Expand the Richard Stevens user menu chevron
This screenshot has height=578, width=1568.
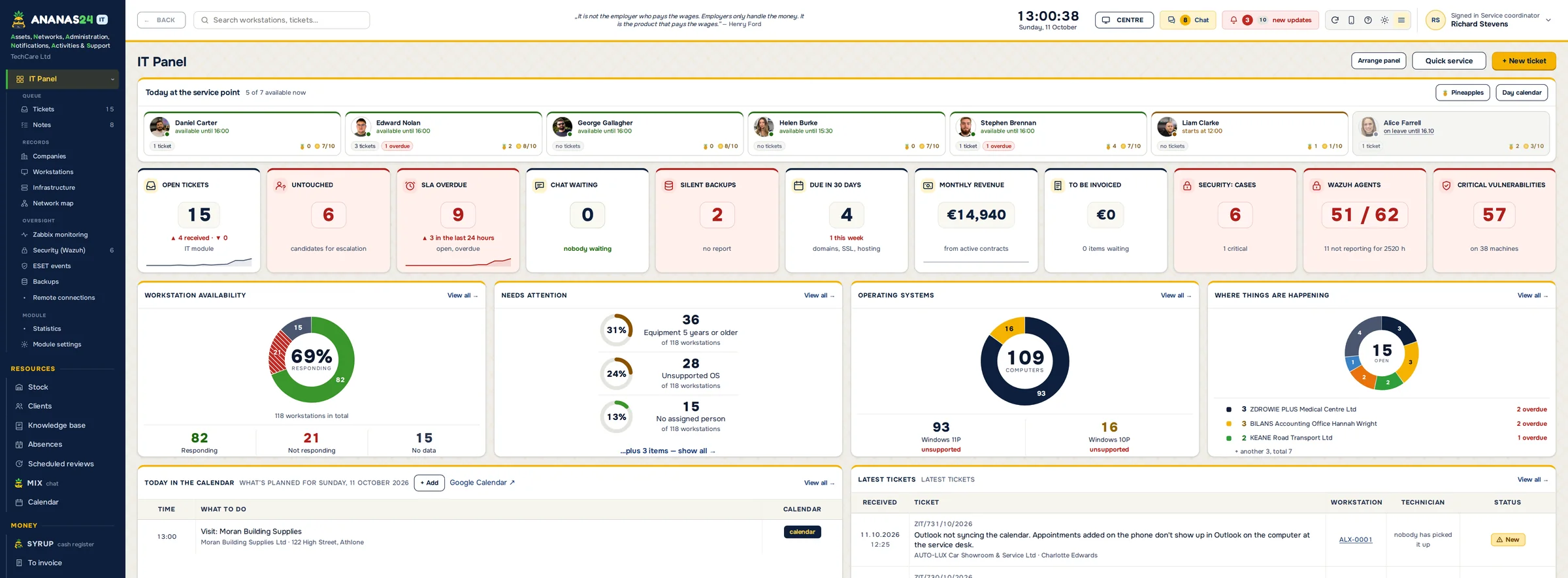(x=1548, y=20)
